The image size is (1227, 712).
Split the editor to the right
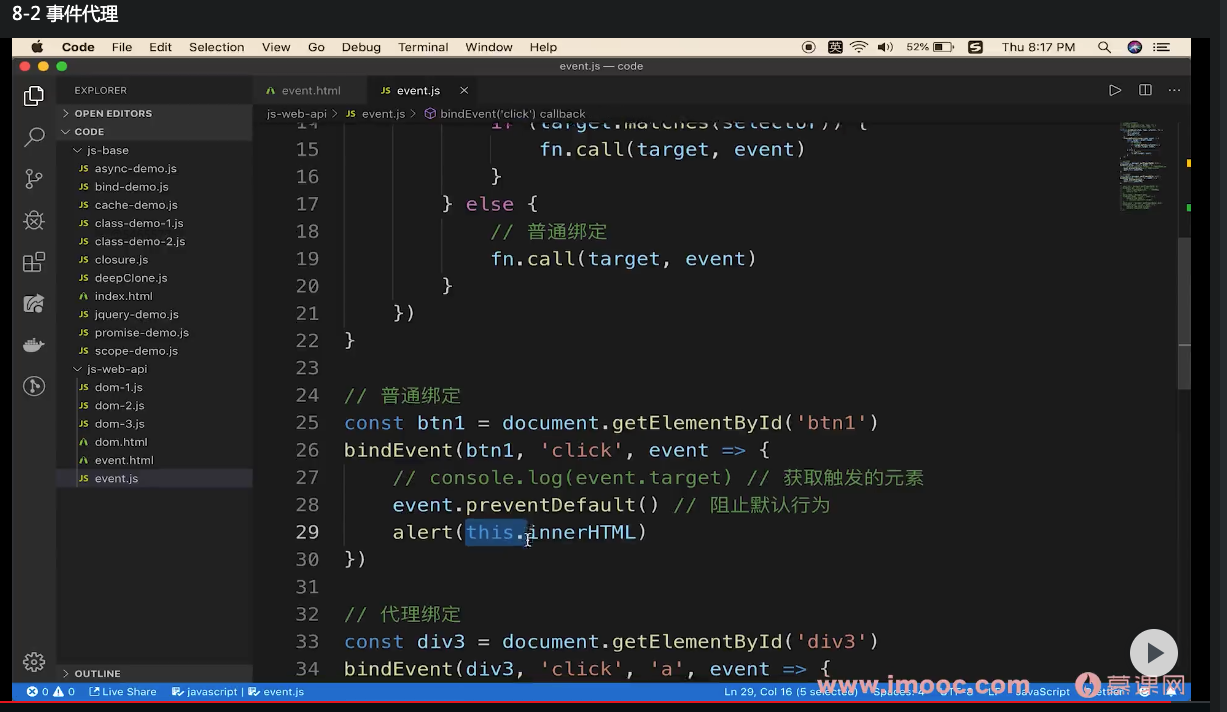click(x=1146, y=90)
